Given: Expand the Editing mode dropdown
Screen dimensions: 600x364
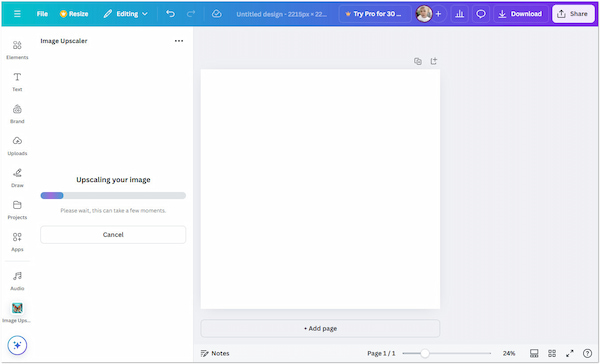Looking at the screenshot, I should click(126, 14).
